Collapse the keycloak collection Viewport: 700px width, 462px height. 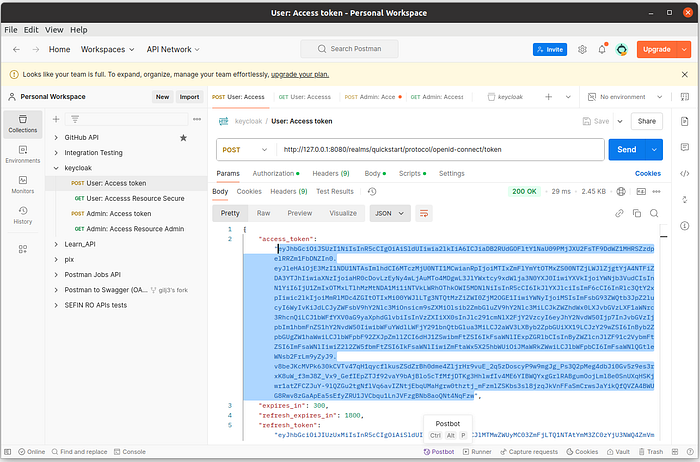coord(56,168)
